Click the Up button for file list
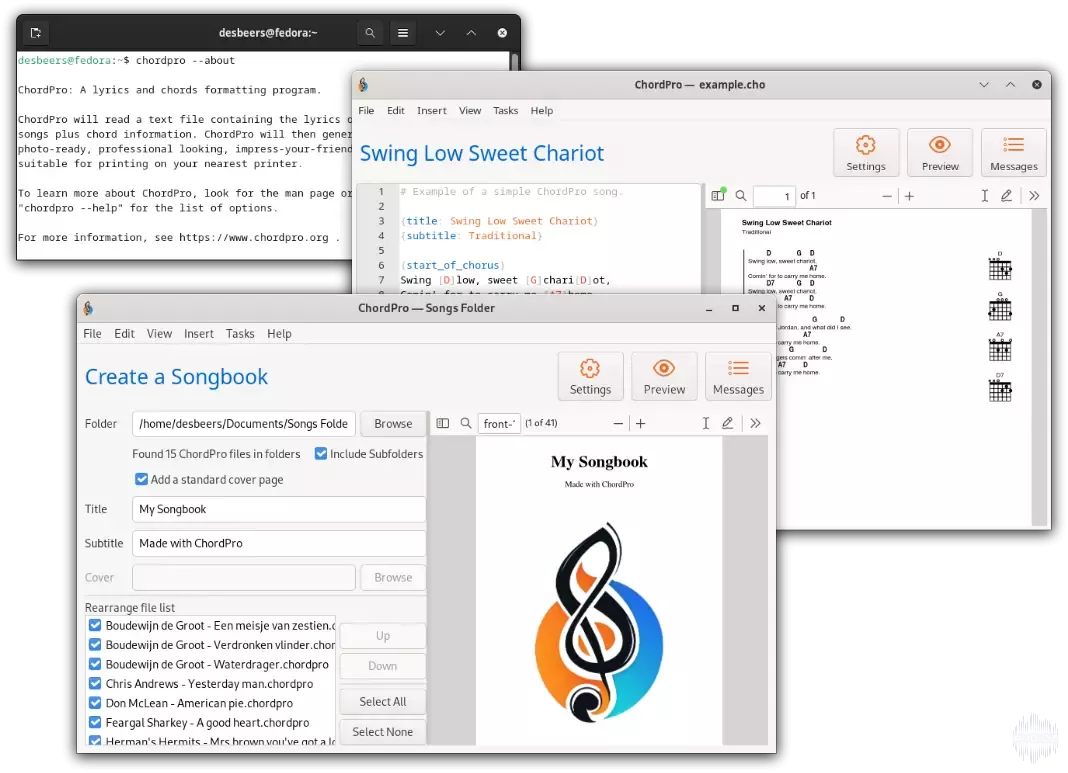Screen dimensions: 1068x773 tap(383, 636)
